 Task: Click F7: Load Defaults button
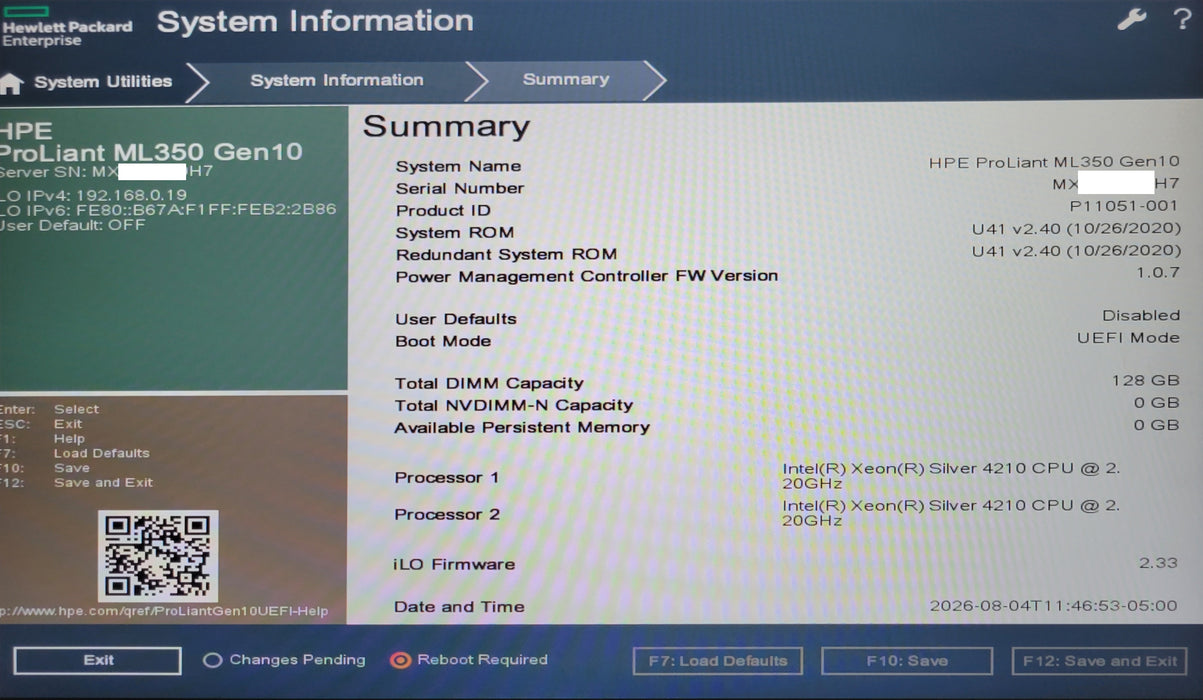pyautogui.click(x=717, y=661)
